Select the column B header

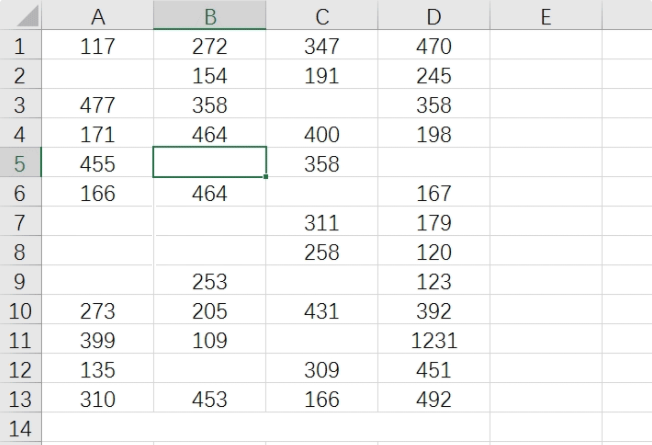click(210, 17)
